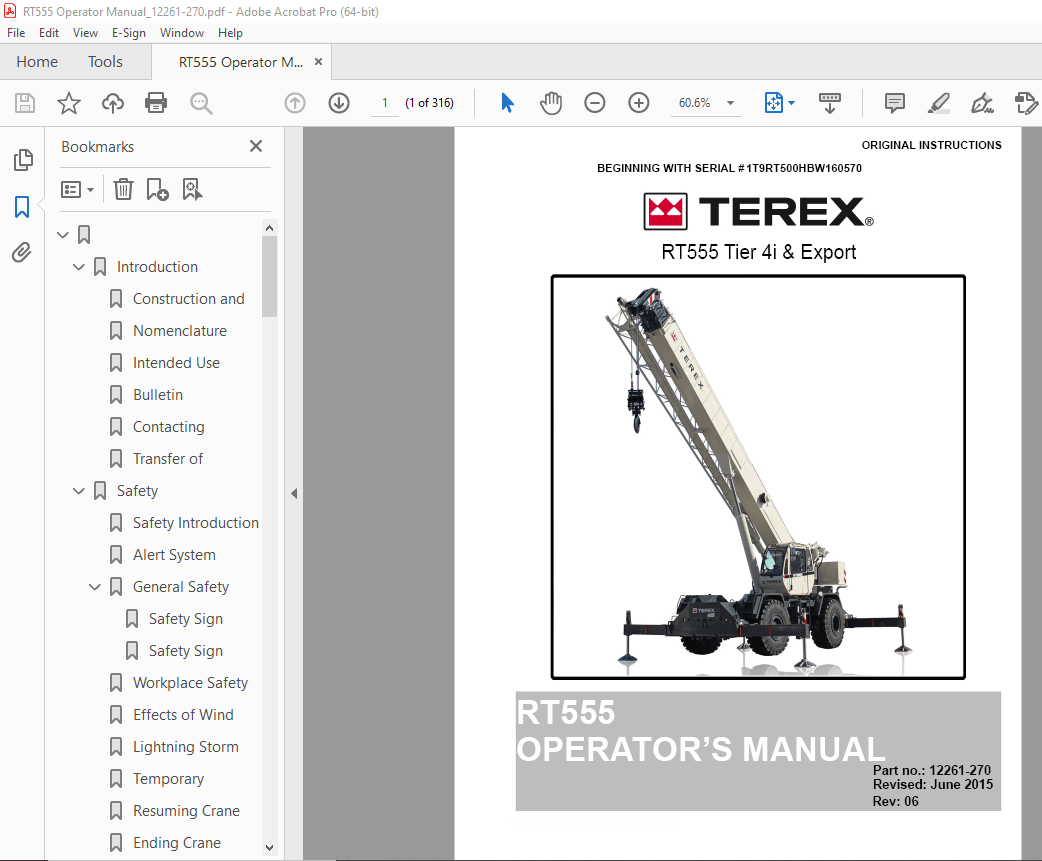The width and height of the screenshot is (1042, 861).
Task: Select the Hand tool
Action: (x=551, y=103)
